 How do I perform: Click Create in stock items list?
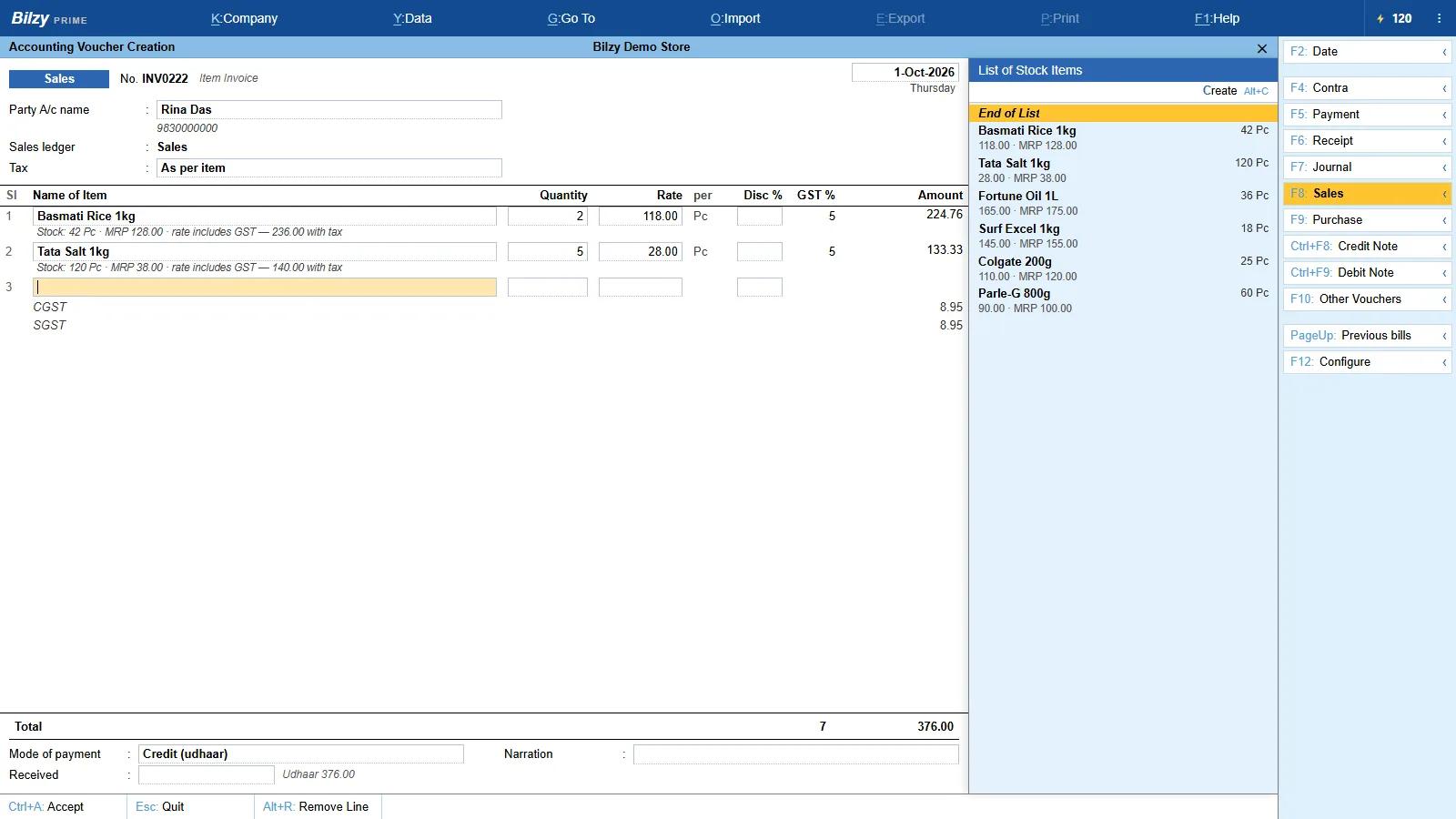tap(1235, 90)
